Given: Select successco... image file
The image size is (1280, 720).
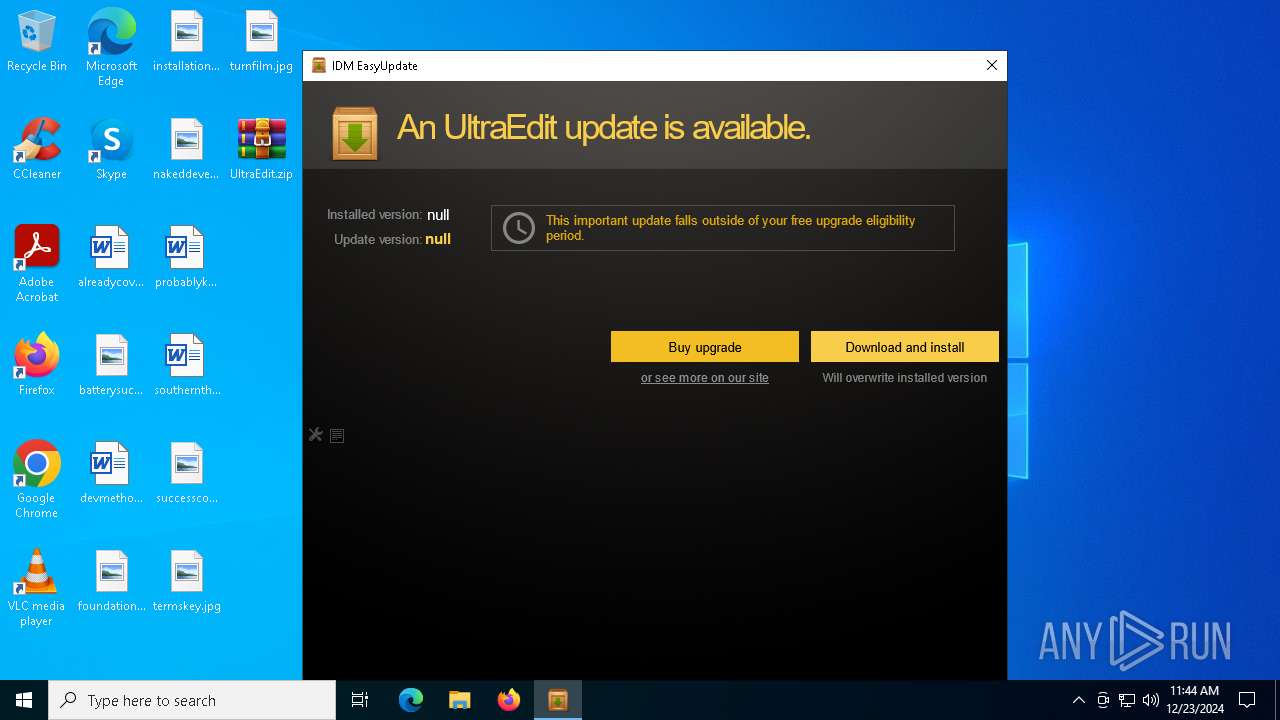Looking at the screenshot, I should (186, 473).
